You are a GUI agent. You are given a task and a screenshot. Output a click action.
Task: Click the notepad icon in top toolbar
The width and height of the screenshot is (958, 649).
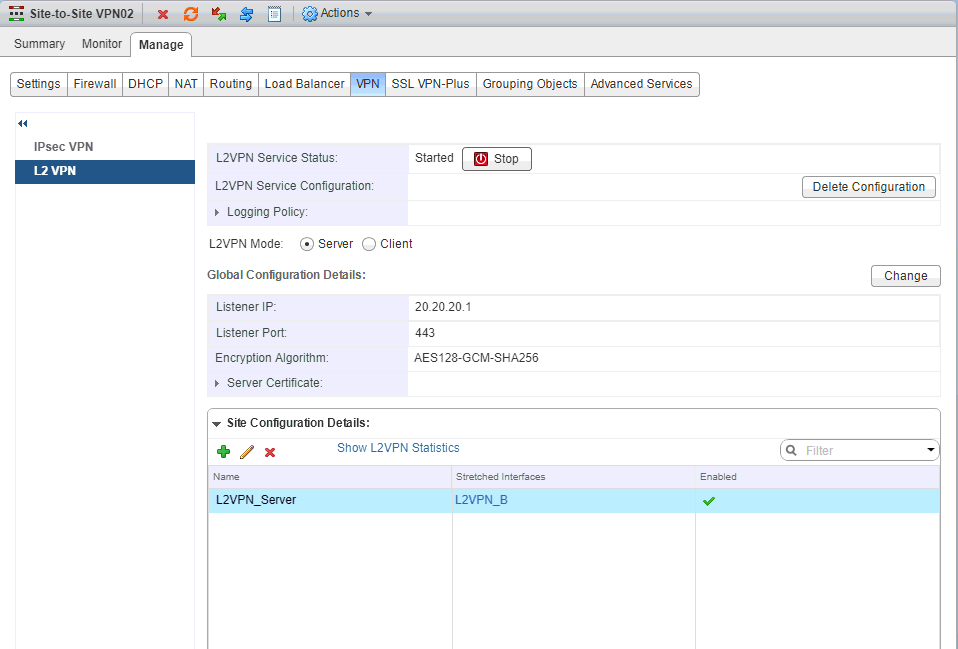click(x=274, y=14)
